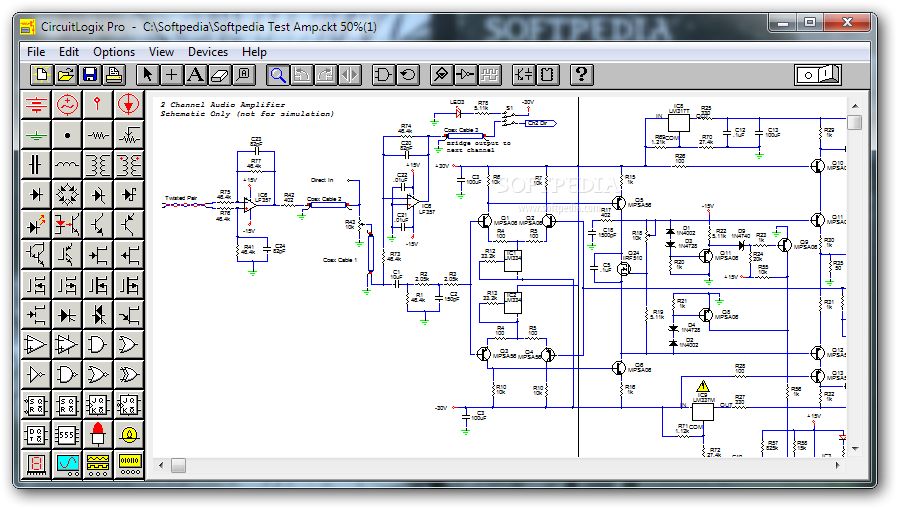The height and width of the screenshot is (509, 898).
Task: Open the Options menu
Action: tap(114, 52)
